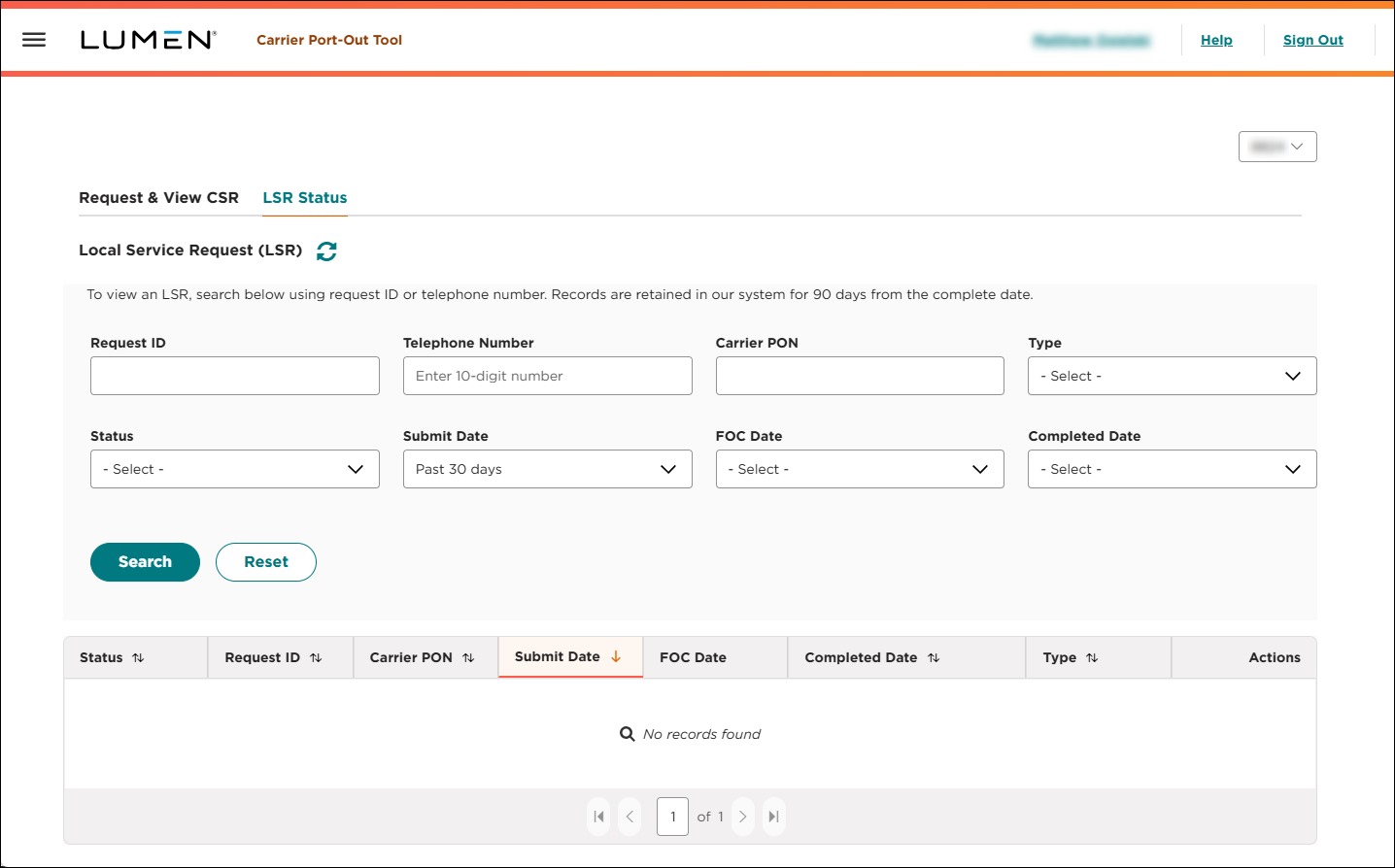Open the Submit Date dropdown
Image resolution: width=1395 pixels, height=868 pixels.
point(547,469)
